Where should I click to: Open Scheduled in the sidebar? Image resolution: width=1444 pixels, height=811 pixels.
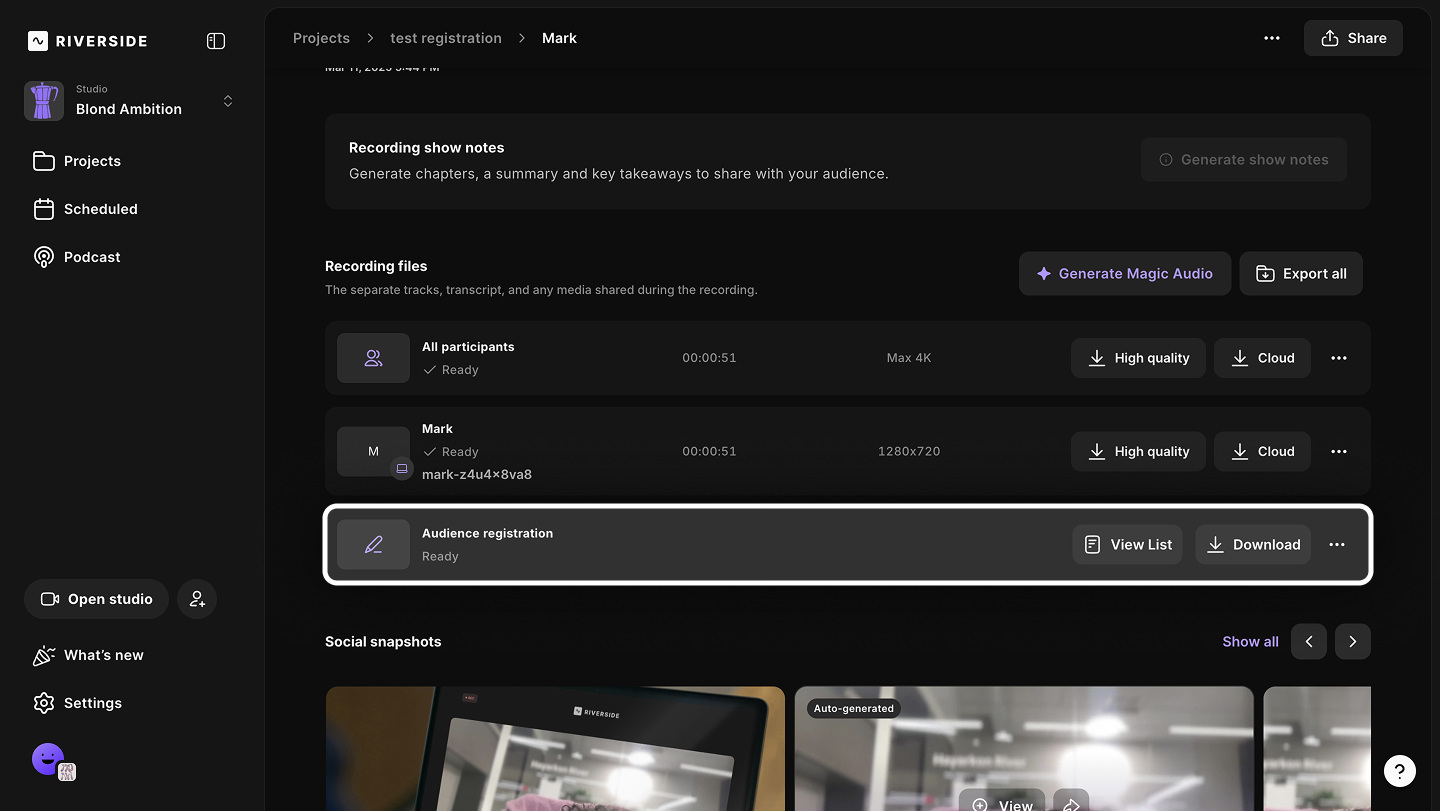[x=100, y=209]
